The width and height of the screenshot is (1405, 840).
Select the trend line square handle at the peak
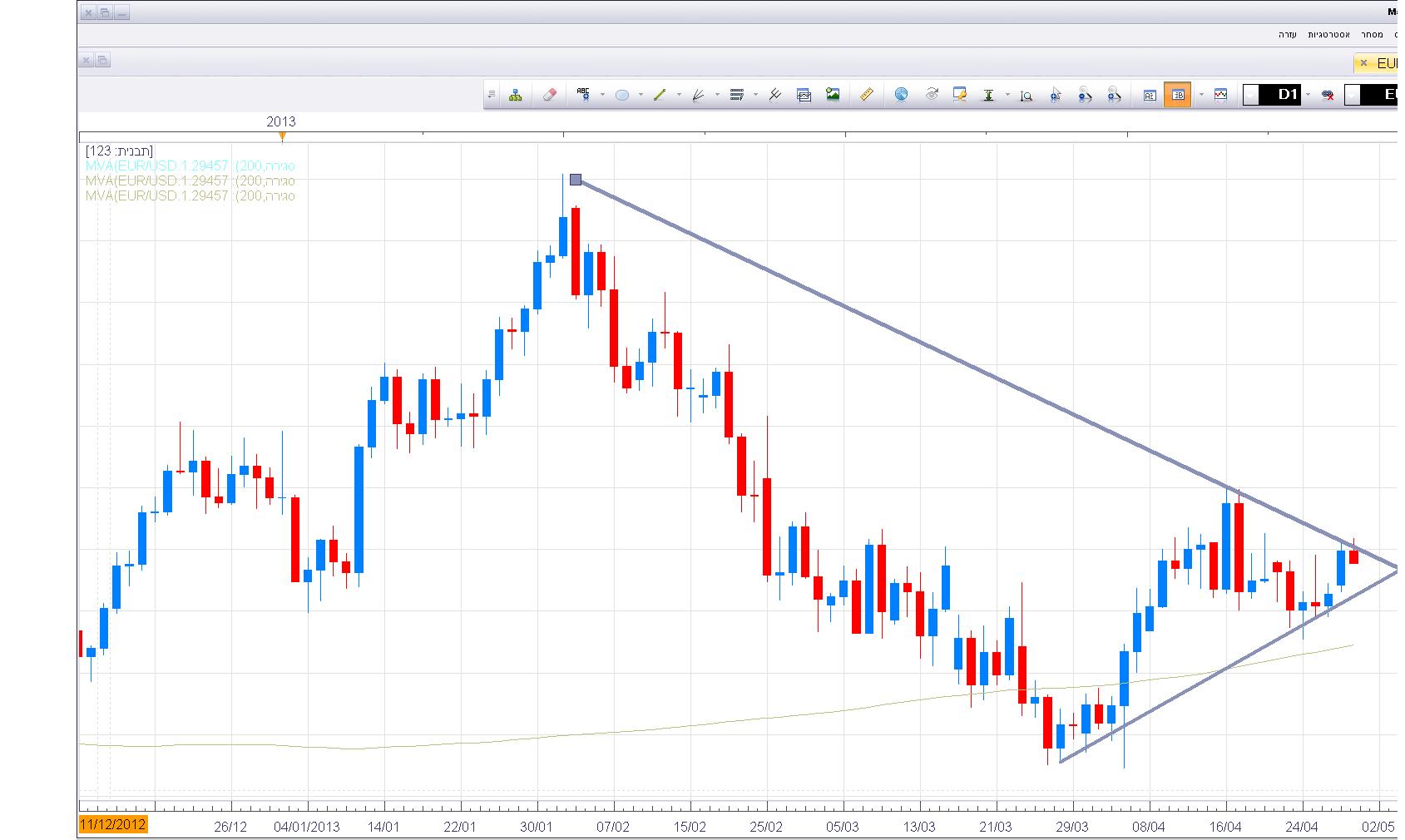pyautogui.click(x=575, y=180)
